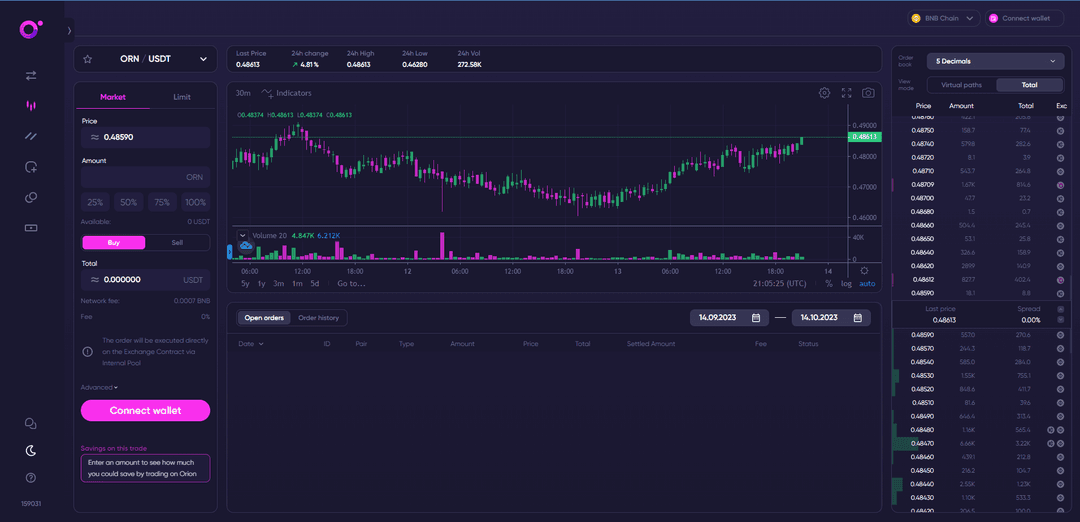The height and width of the screenshot is (522, 1080).
Task: Click the double-slash bridge icon in the sidebar
Action: (x=31, y=136)
